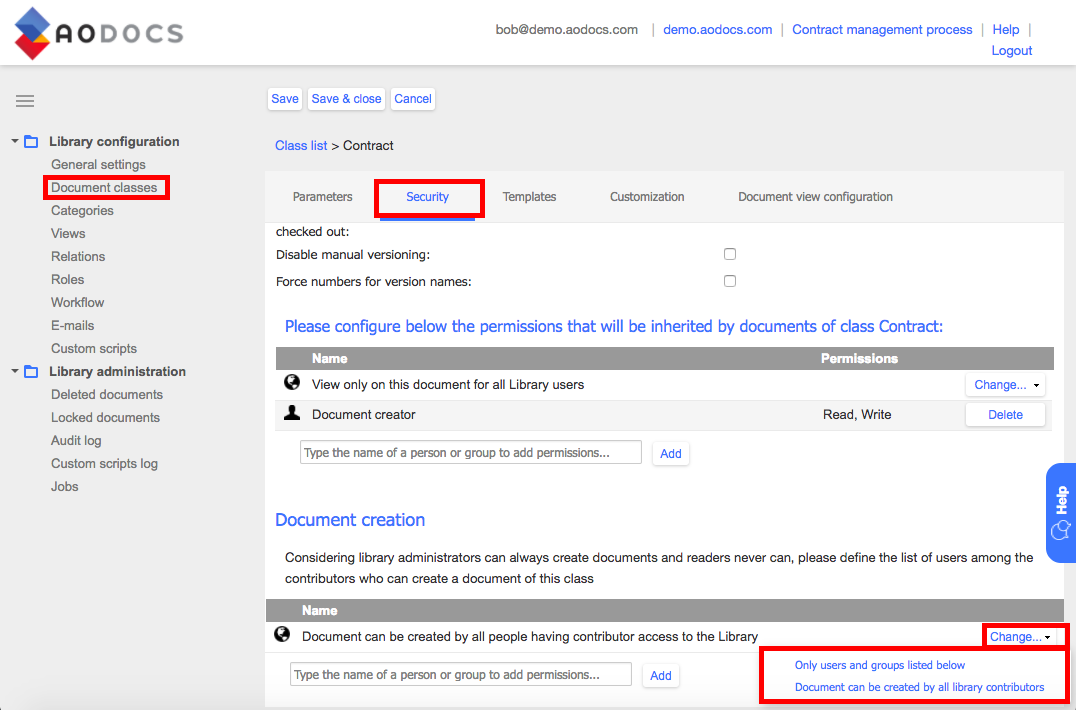Image resolution: width=1076 pixels, height=710 pixels.
Task: Open Jobs in sidebar
Action: click(x=65, y=486)
